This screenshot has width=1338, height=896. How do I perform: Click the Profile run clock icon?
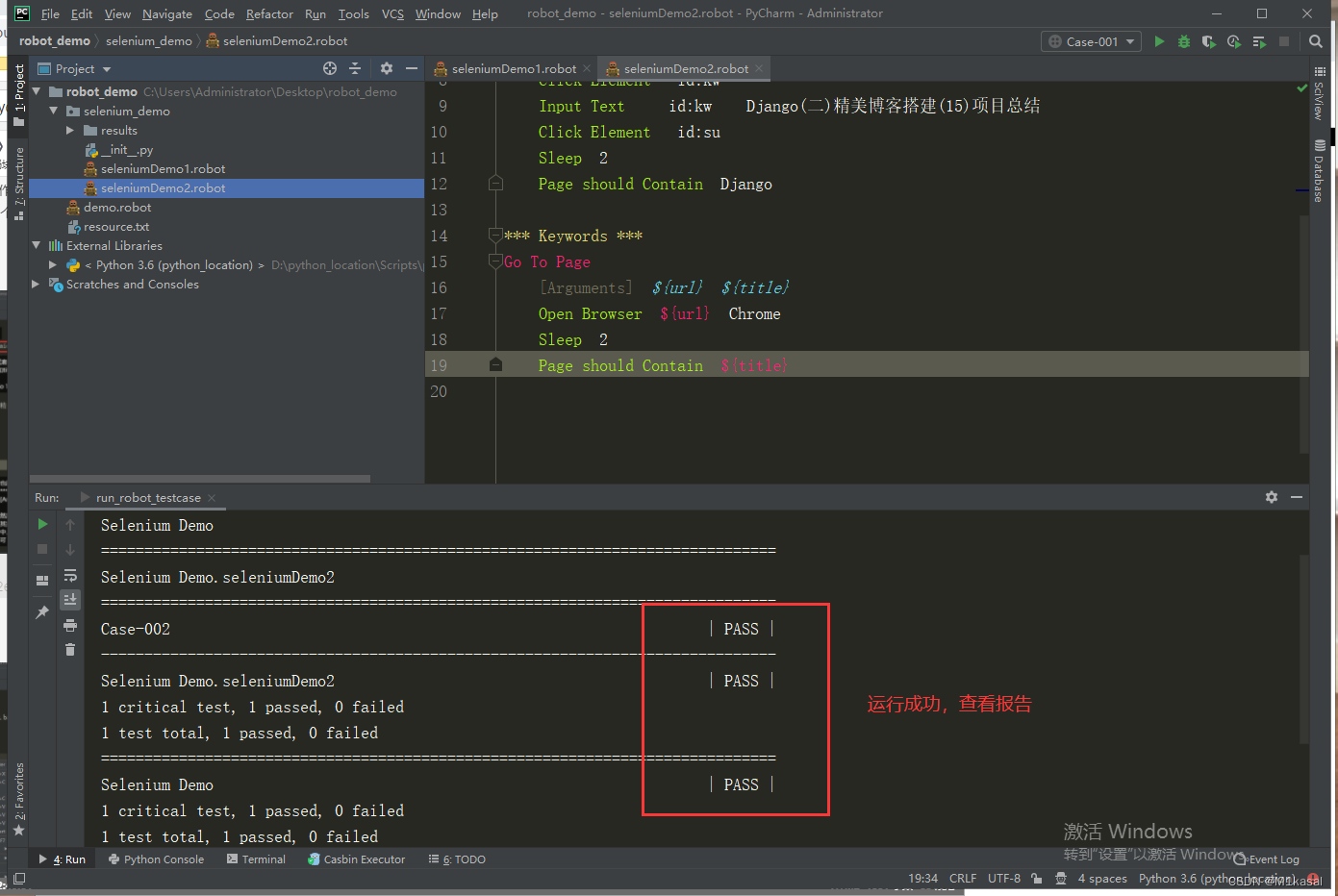click(x=1234, y=41)
